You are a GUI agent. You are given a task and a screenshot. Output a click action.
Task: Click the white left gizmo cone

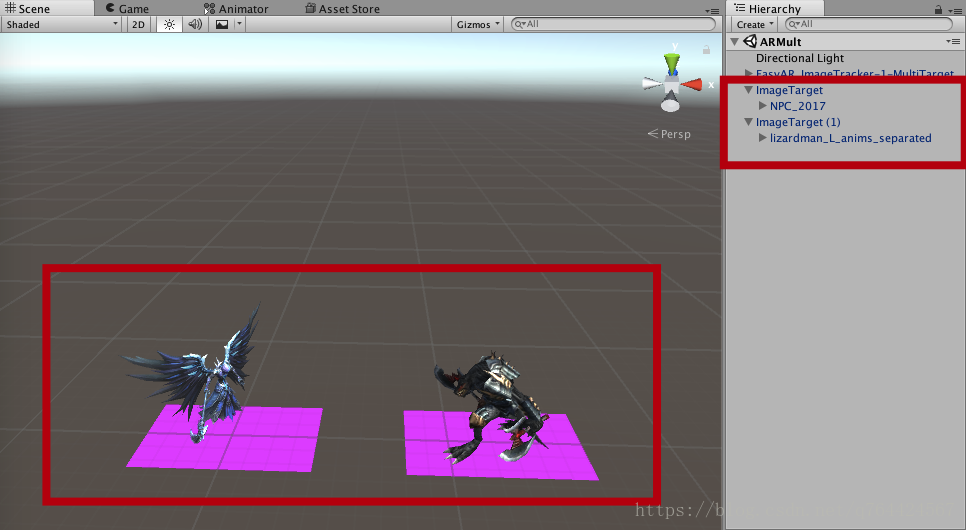point(652,83)
